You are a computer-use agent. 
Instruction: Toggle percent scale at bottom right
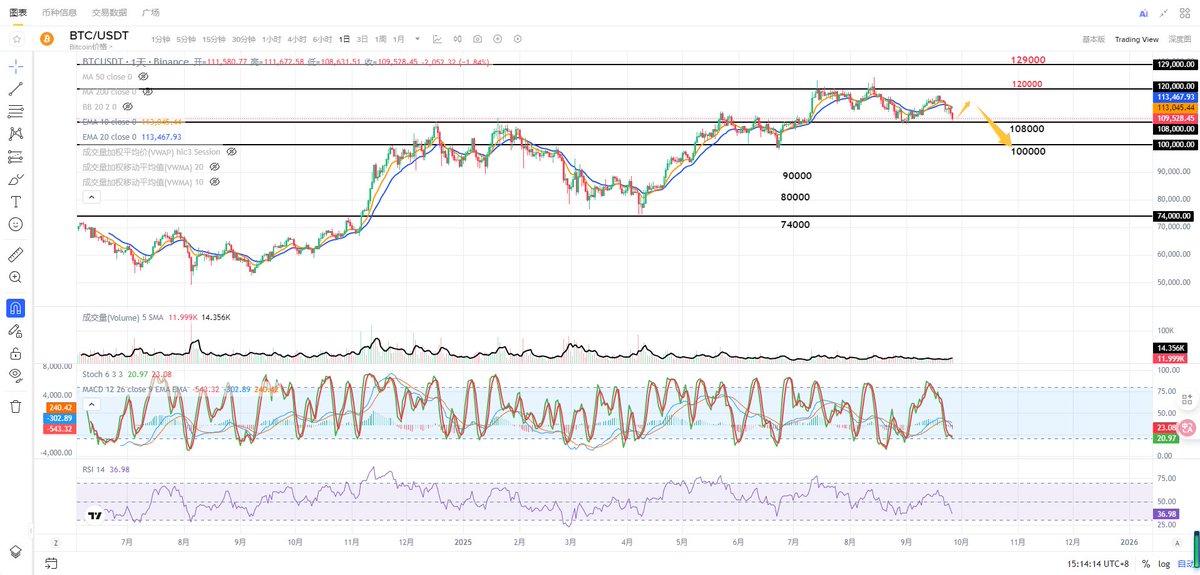tap(1146, 564)
